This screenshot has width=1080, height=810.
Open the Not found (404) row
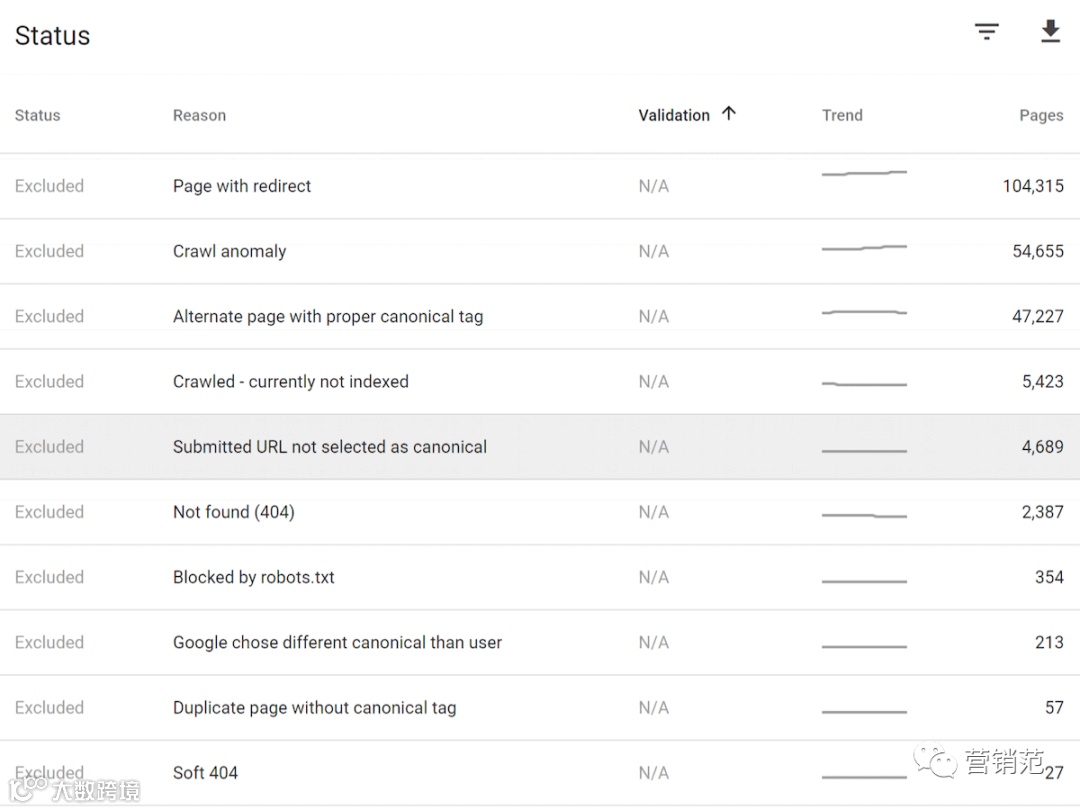233,512
